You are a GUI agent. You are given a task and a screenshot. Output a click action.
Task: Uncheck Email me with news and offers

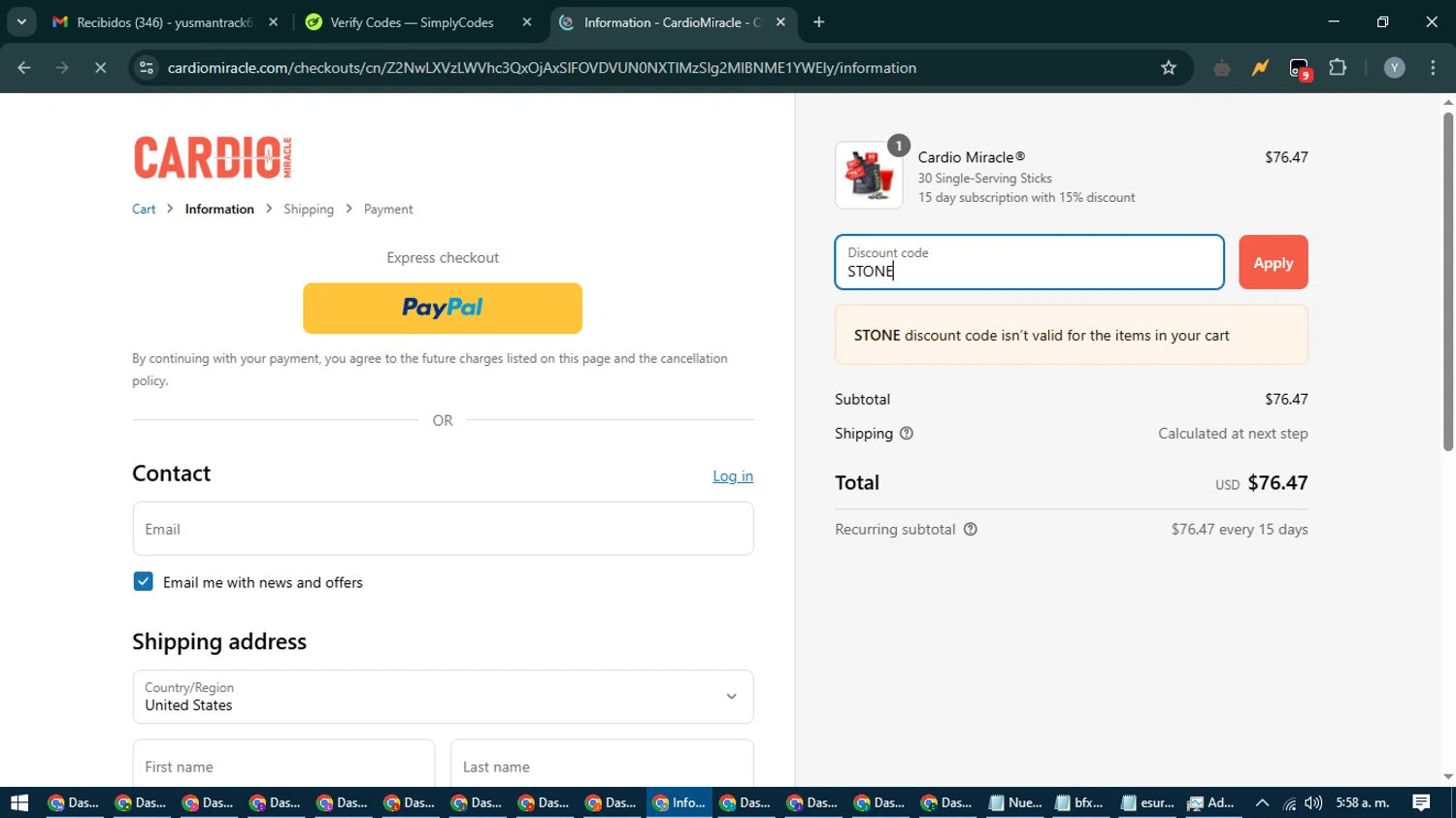pos(143,581)
